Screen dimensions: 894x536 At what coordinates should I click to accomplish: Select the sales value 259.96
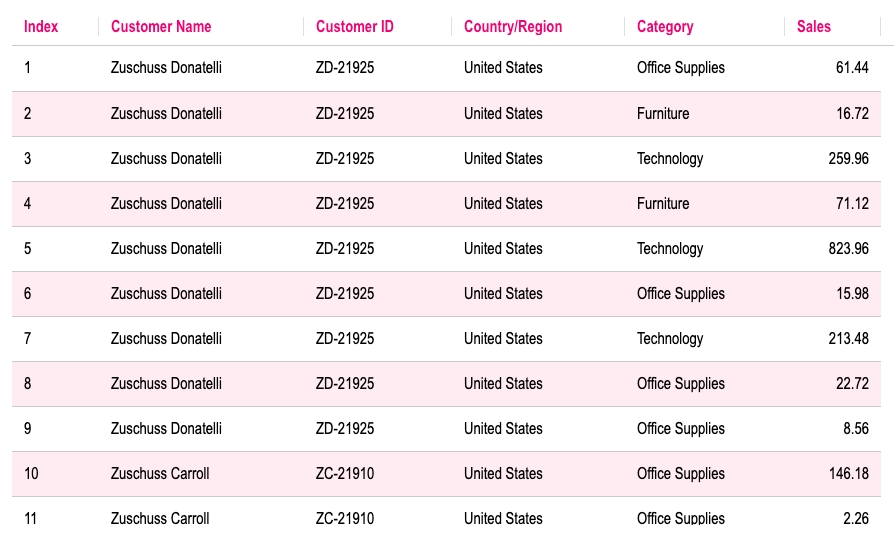[x=848, y=159]
